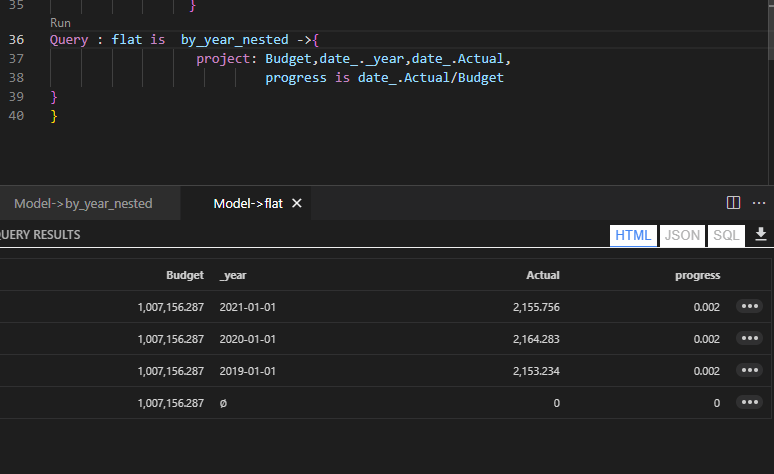Image resolution: width=774 pixels, height=474 pixels.
Task: Click the Run code lens above the query
Action: 60,22
